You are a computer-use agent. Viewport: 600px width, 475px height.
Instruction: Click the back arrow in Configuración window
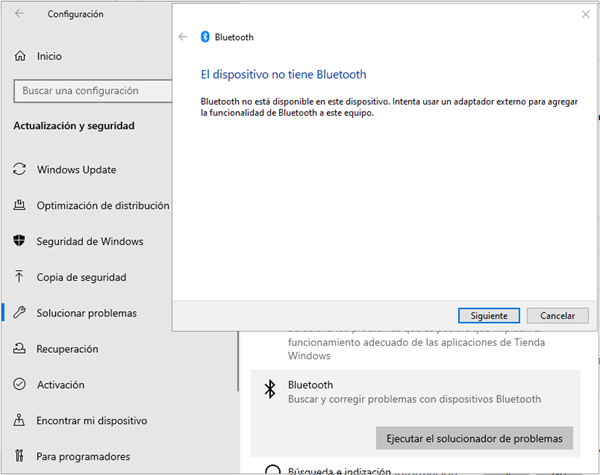tap(19, 13)
